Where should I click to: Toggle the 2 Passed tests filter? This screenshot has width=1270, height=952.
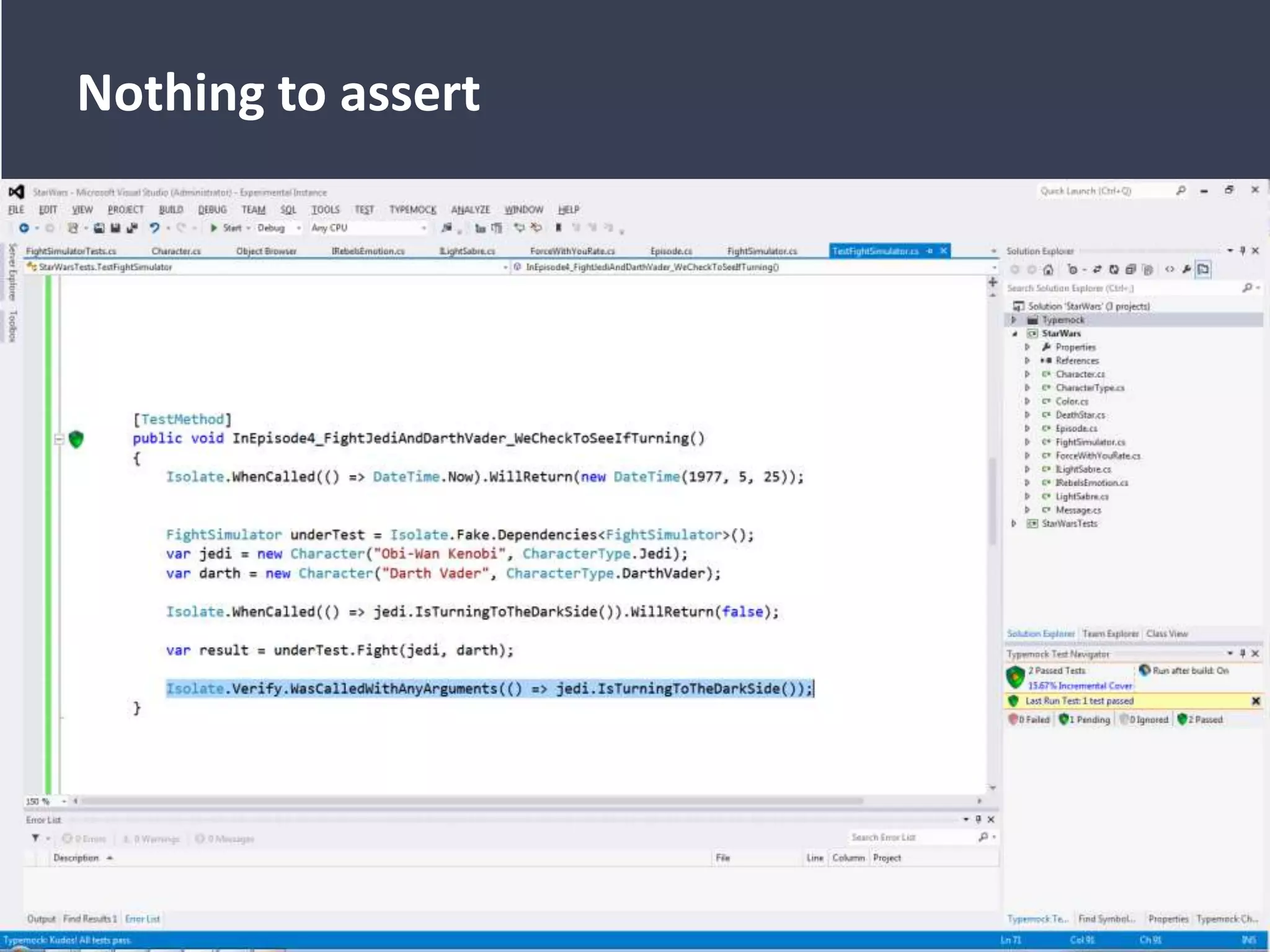[x=1201, y=720]
